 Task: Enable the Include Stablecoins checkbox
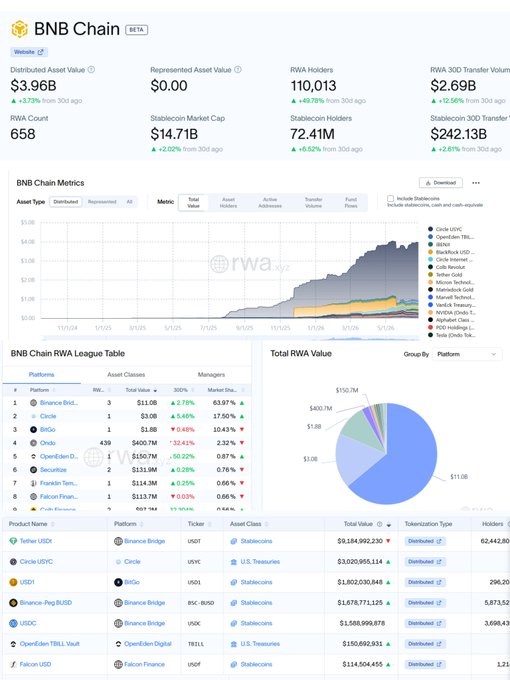click(390, 198)
